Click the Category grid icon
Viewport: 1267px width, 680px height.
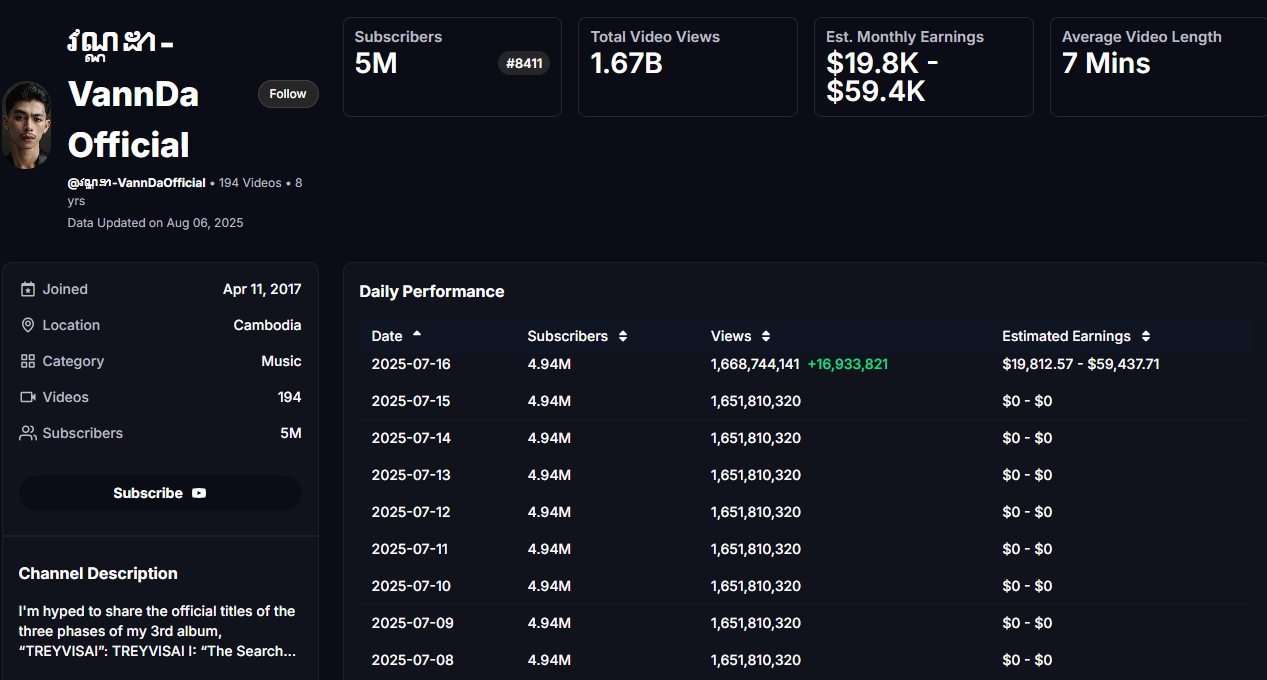tap(27, 361)
